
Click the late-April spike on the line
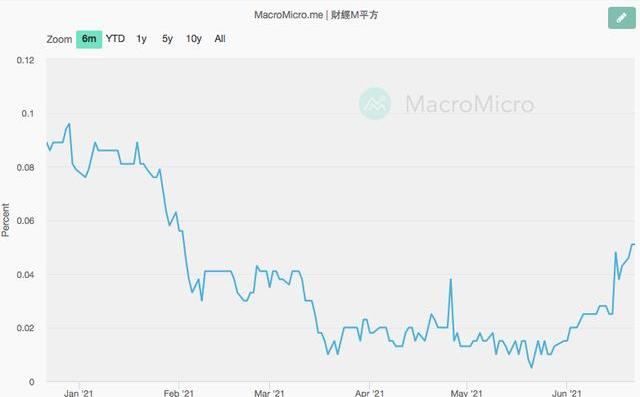pyautogui.click(x=451, y=279)
